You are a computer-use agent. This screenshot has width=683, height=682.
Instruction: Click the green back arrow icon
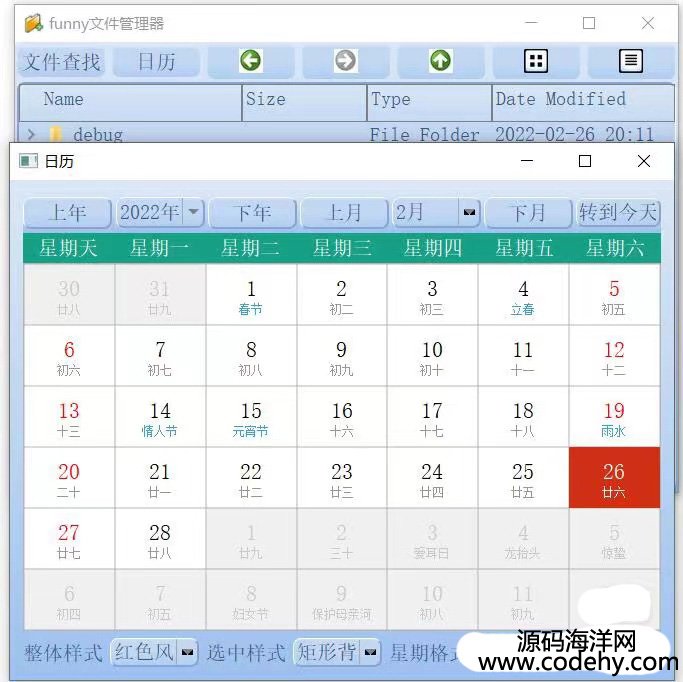point(251,61)
